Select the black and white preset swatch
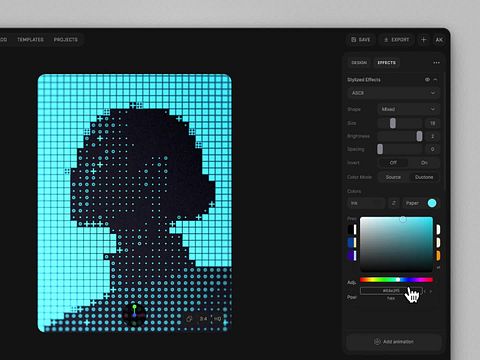Image resolution: width=480 pixels, height=360 pixels. (352, 229)
